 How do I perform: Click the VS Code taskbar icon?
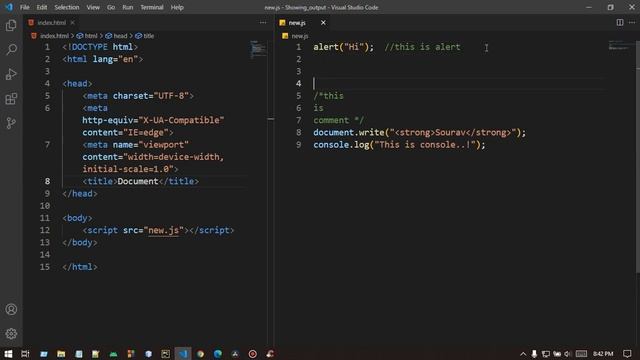click(183, 354)
